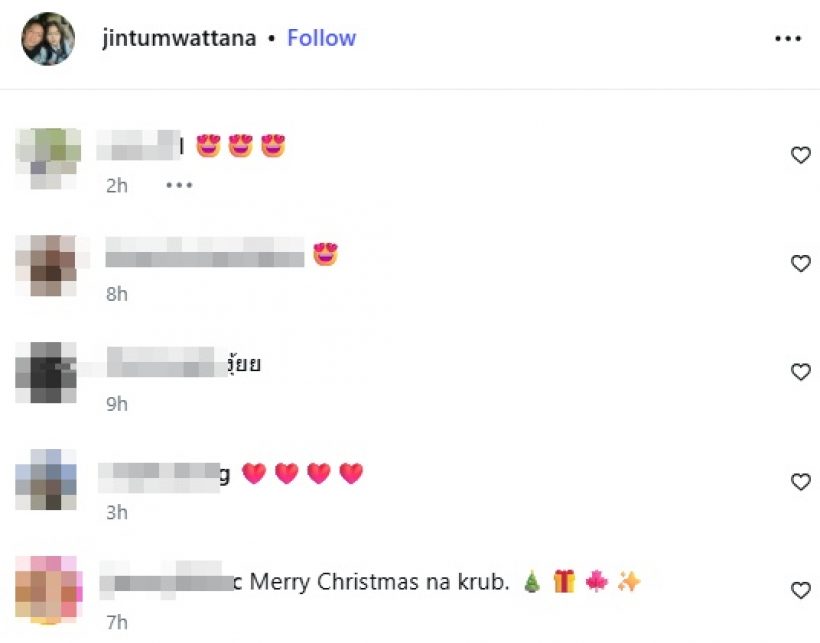Open options dots beside 2h timestamp
820x643 pixels.
tap(179, 185)
